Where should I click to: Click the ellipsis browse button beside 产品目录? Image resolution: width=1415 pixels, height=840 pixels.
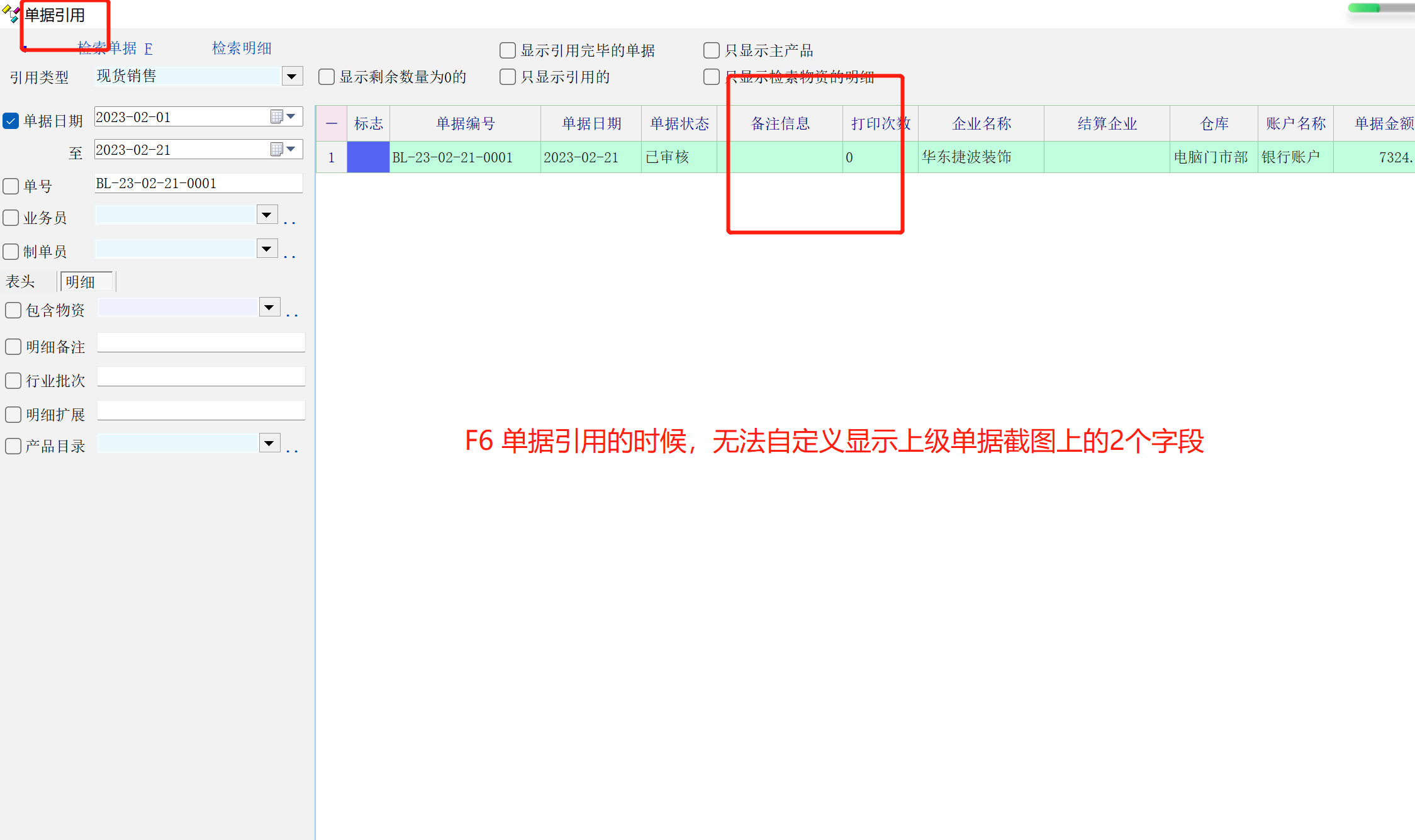(292, 449)
